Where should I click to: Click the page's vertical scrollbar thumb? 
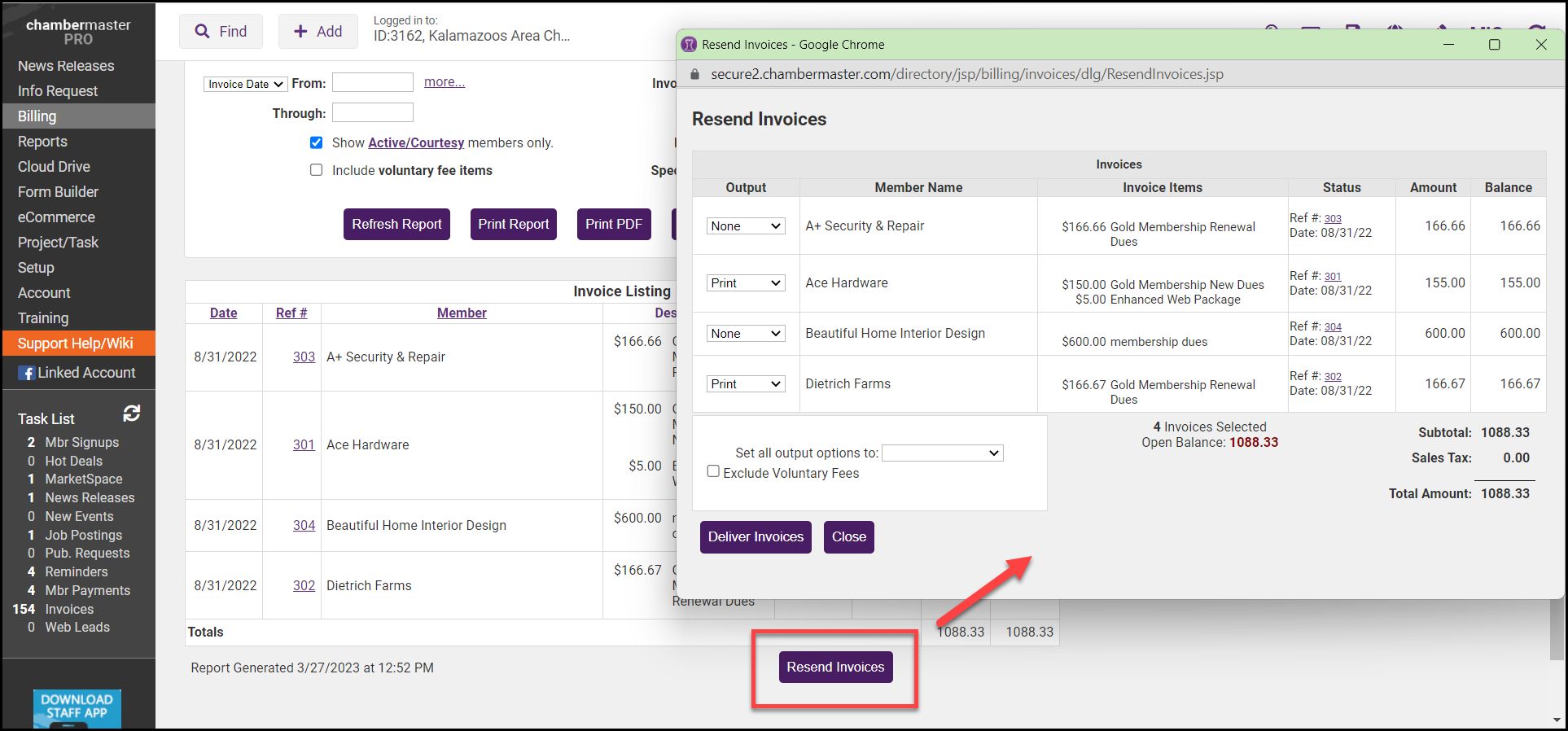tap(1557, 631)
